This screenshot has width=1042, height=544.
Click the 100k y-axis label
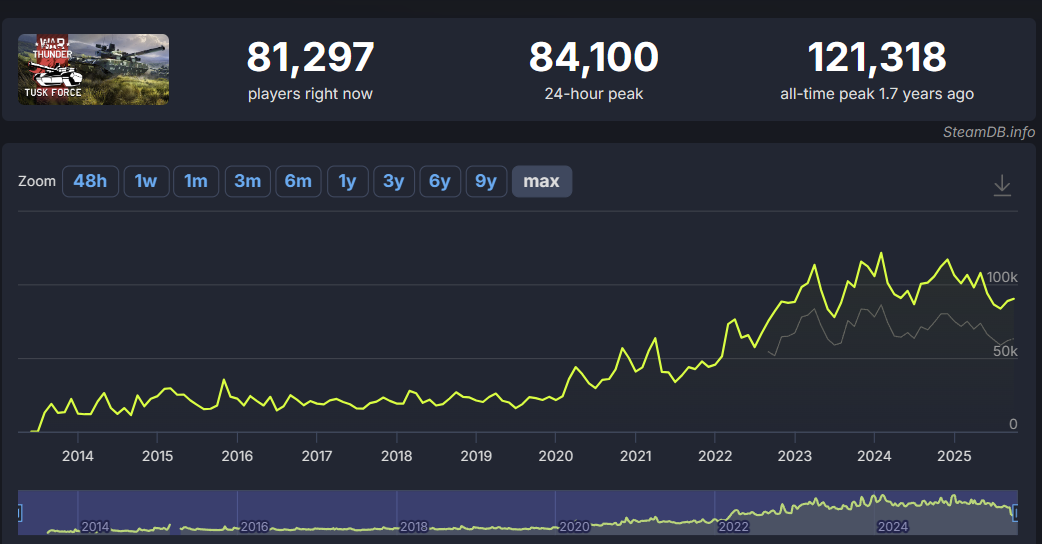click(1002, 277)
